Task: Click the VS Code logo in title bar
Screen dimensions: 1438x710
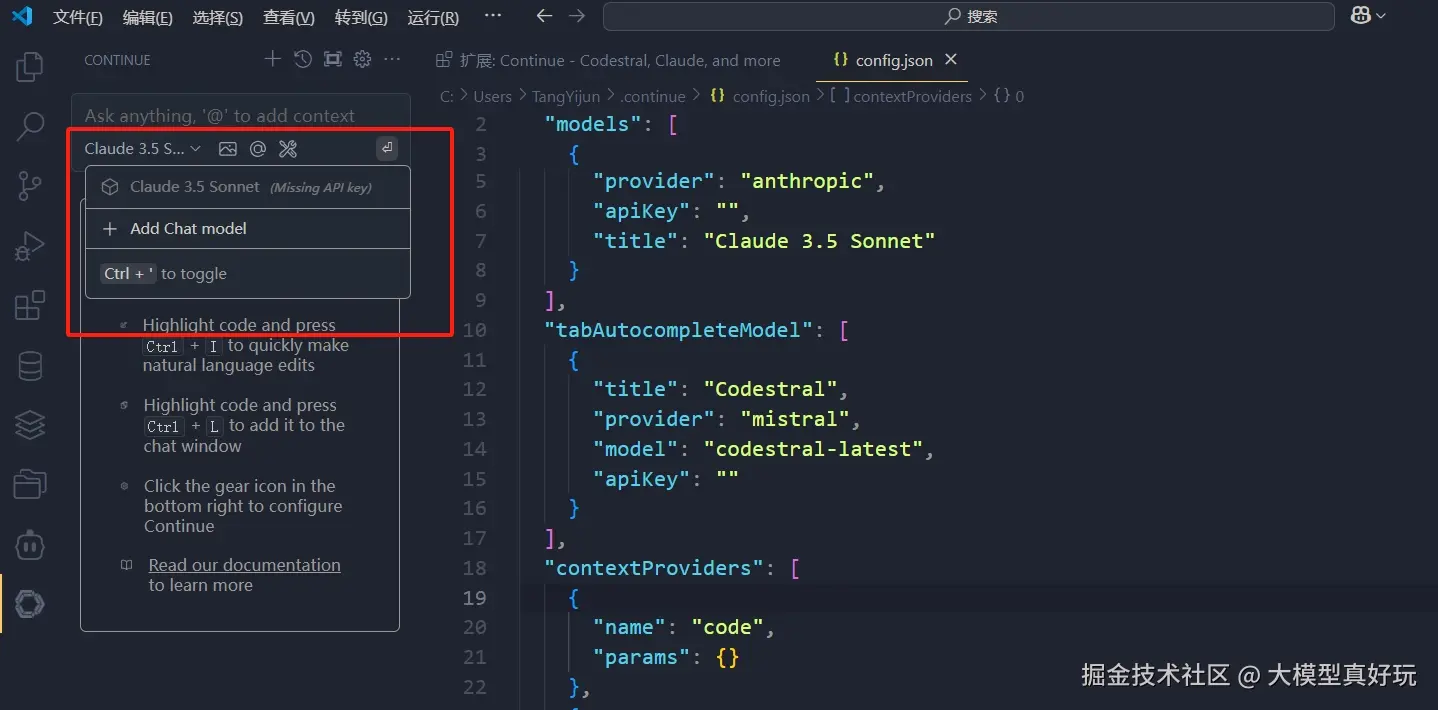Action: (22, 16)
